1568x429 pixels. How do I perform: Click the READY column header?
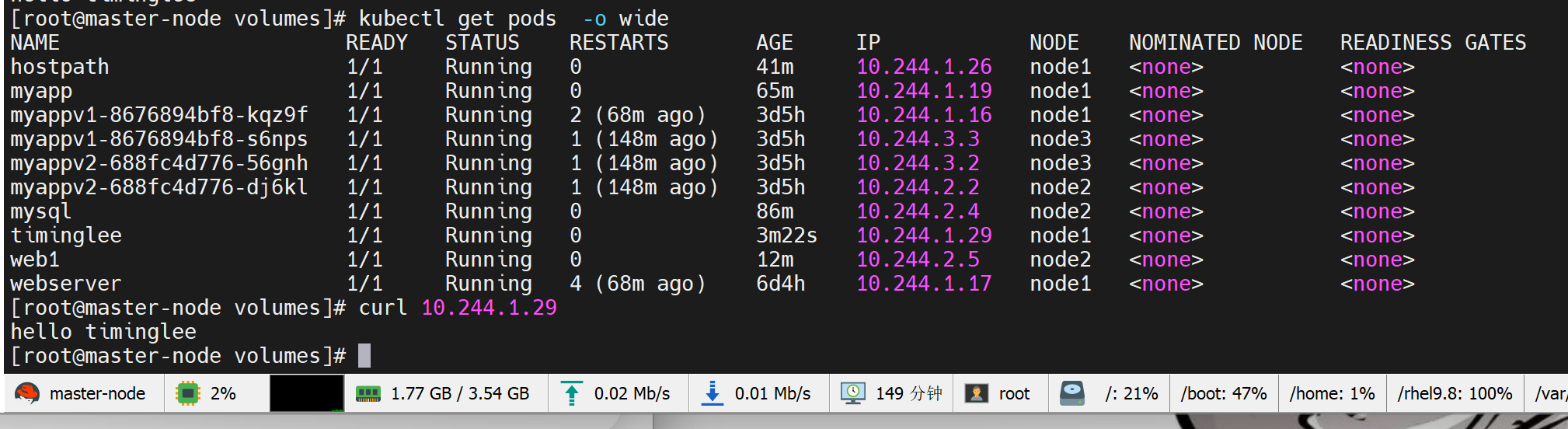click(377, 43)
